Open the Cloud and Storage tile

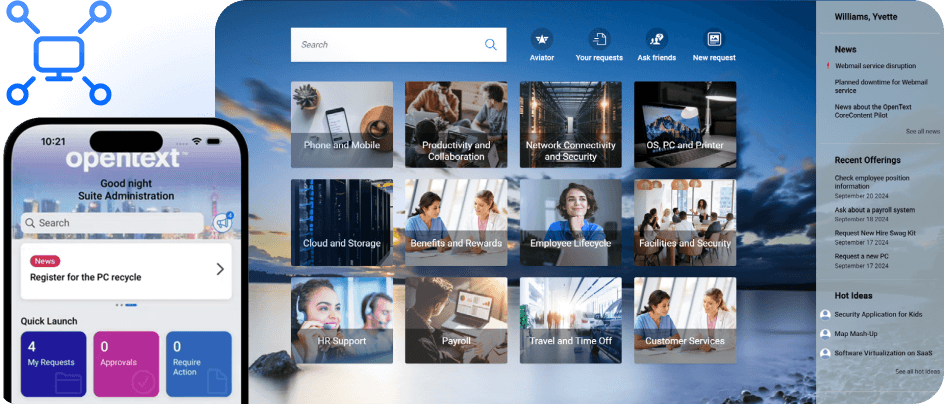click(342, 222)
